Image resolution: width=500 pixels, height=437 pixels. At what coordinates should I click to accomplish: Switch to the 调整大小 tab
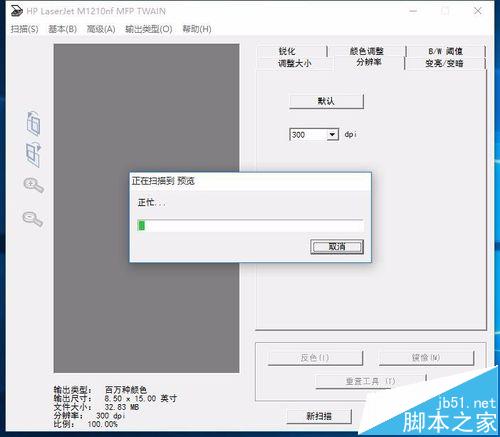pyautogui.click(x=295, y=63)
